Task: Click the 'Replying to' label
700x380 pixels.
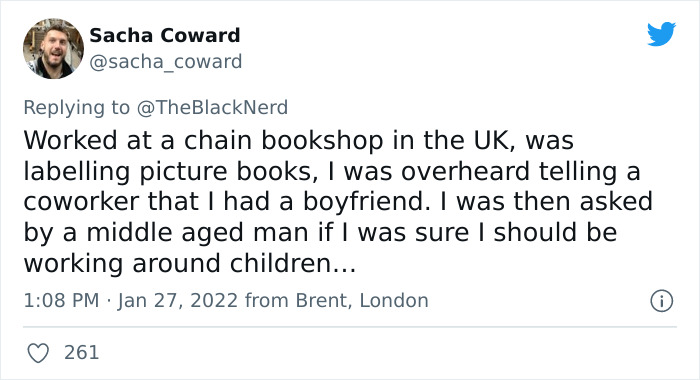Action: pyautogui.click(x=76, y=108)
